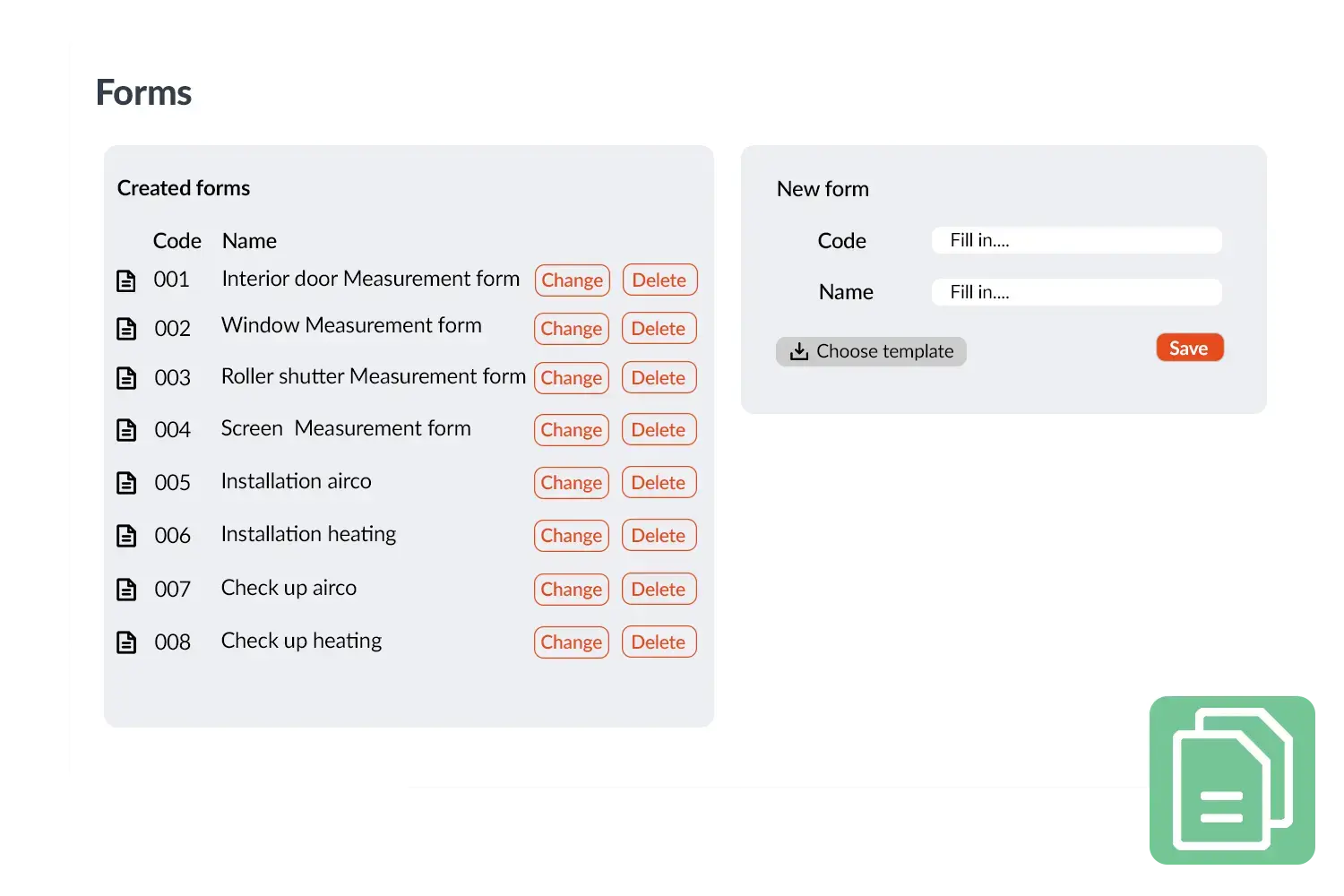Click the document icon beside Check up airco
The height and width of the screenshot is (896, 1344).
126,589
